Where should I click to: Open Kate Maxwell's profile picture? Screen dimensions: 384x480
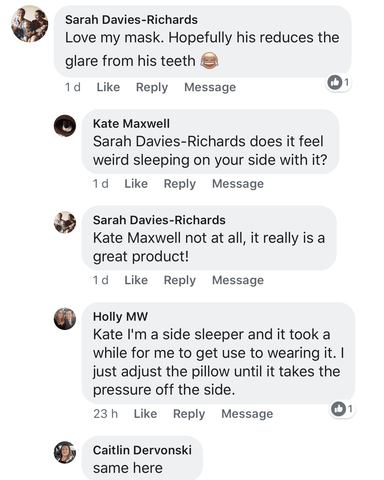point(65,126)
